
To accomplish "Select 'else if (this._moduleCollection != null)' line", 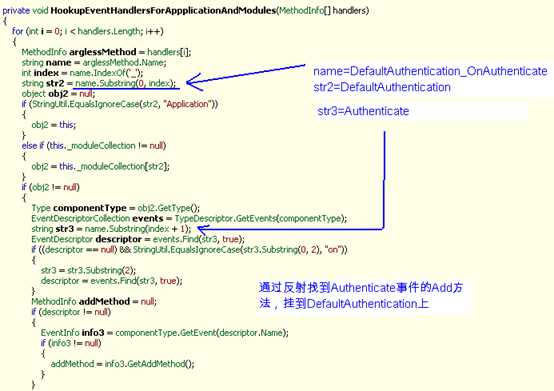I will pyautogui.click(x=94, y=146).
